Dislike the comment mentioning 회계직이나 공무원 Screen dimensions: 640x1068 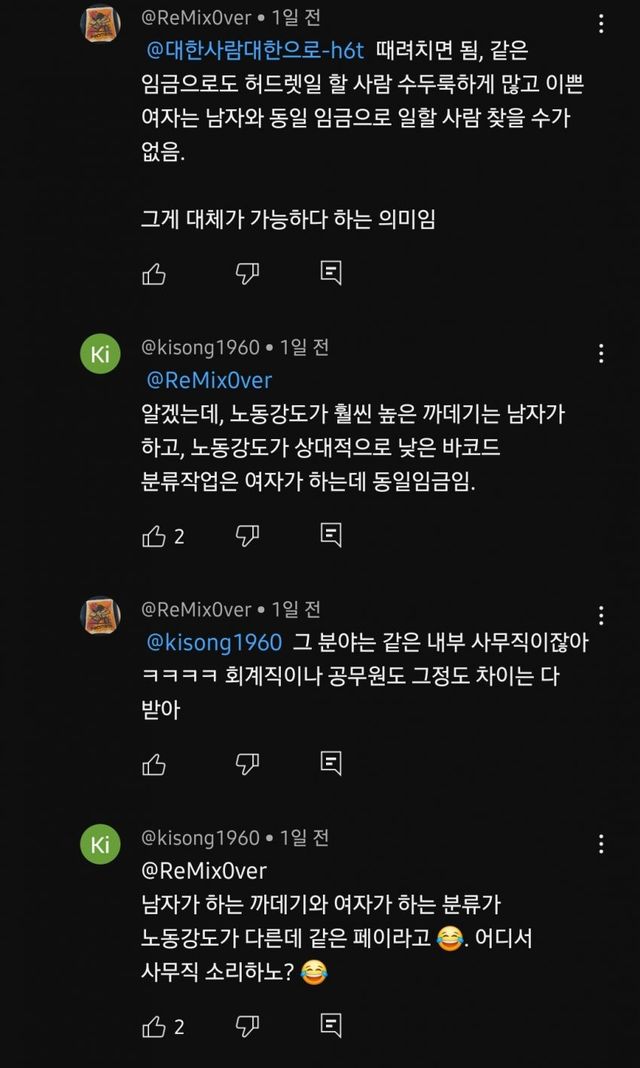[247, 765]
